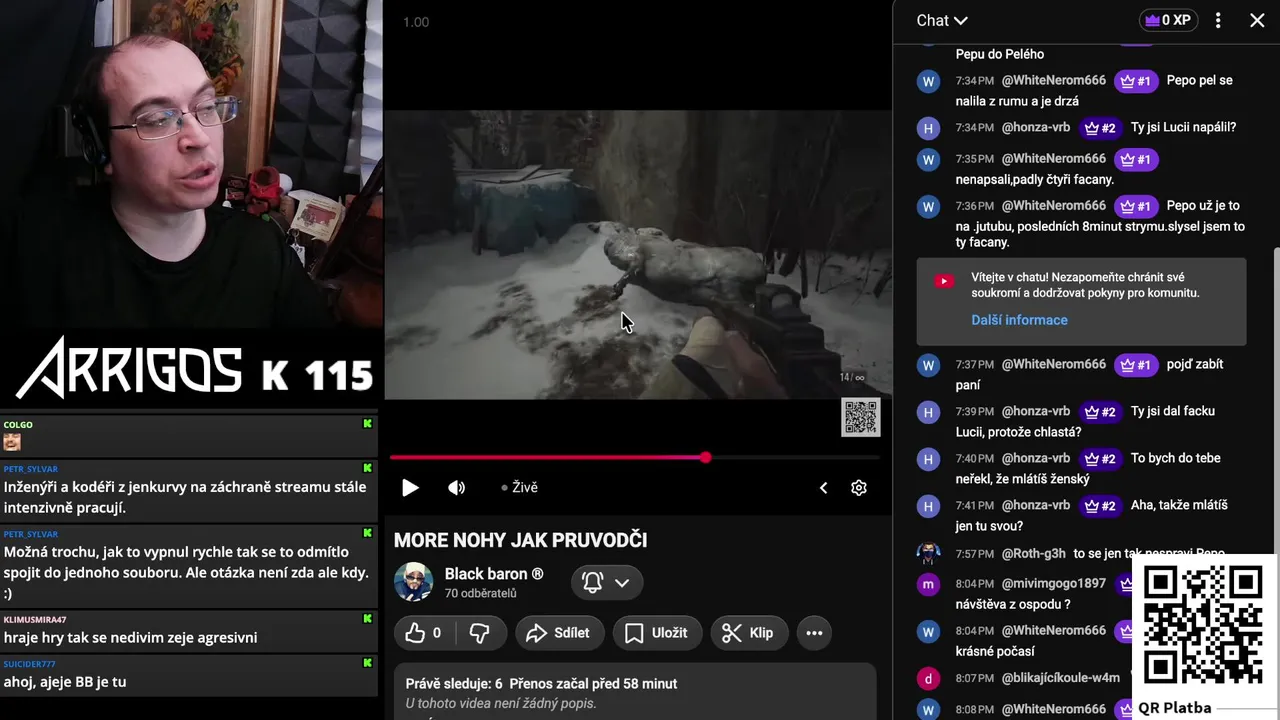Create a clip with Klip button
This screenshot has height=720, width=1280.
748,633
